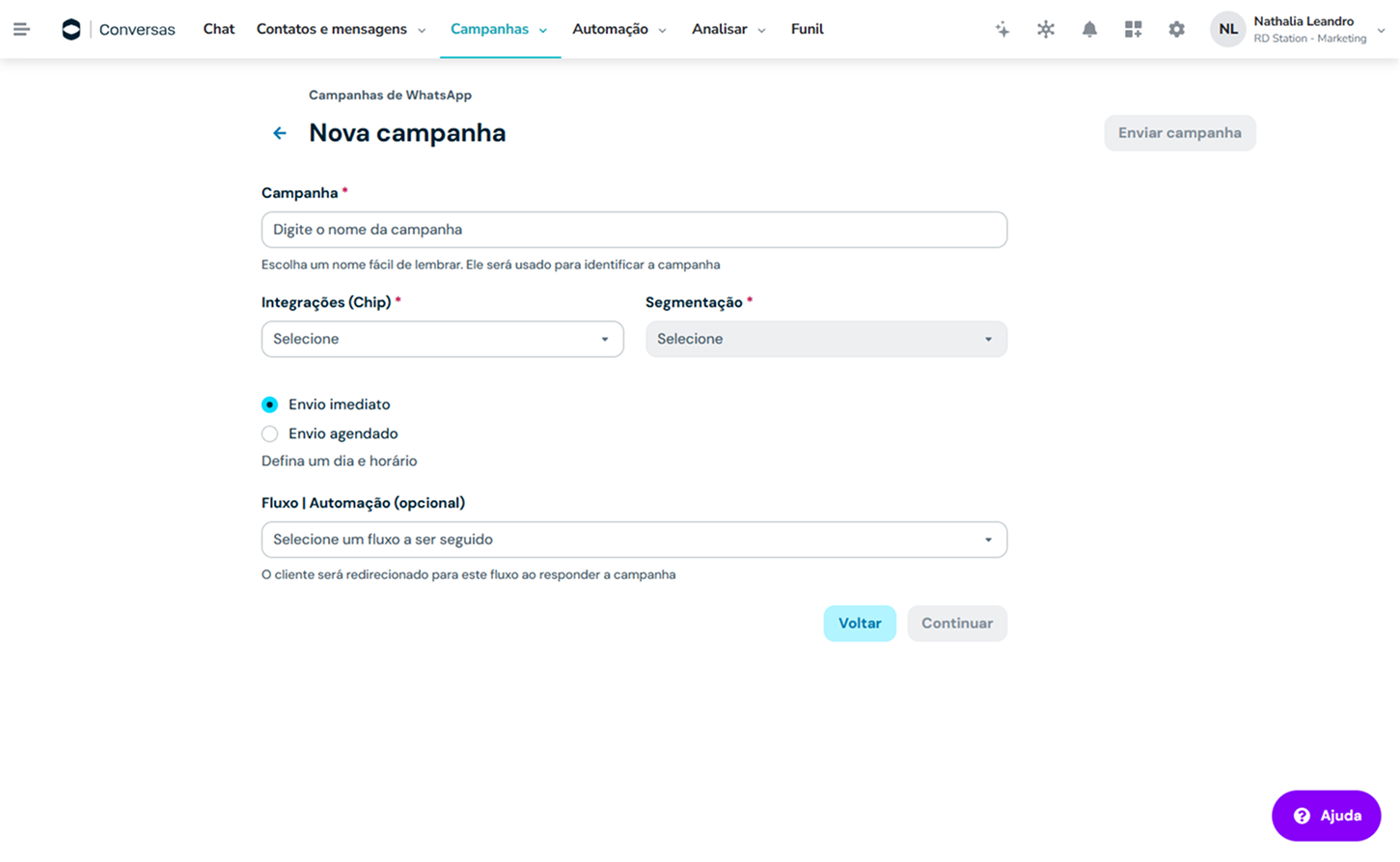1400x862 pixels.
Task: Go to the Funil tab
Action: pos(807,29)
